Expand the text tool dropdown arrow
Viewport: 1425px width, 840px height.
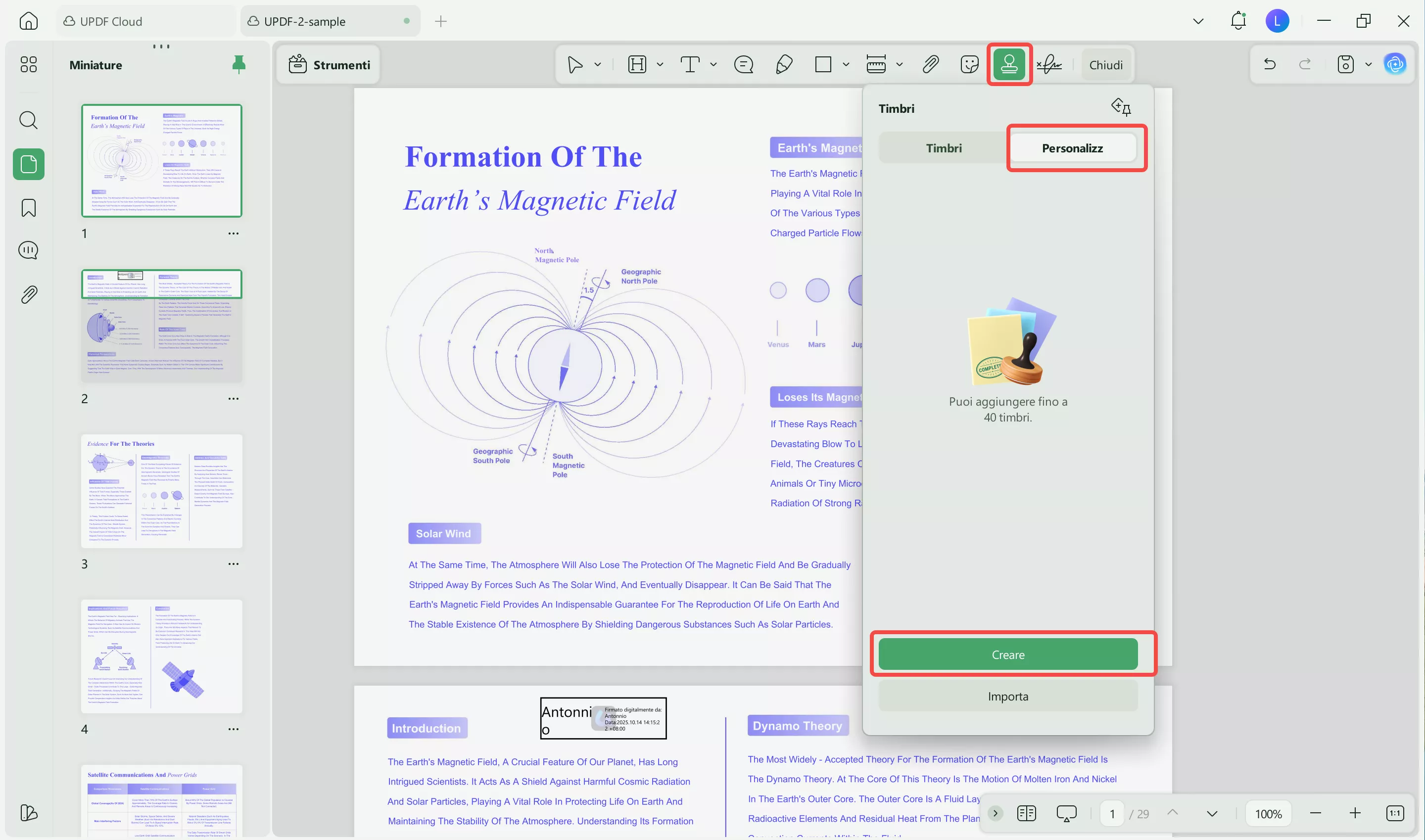(713, 64)
